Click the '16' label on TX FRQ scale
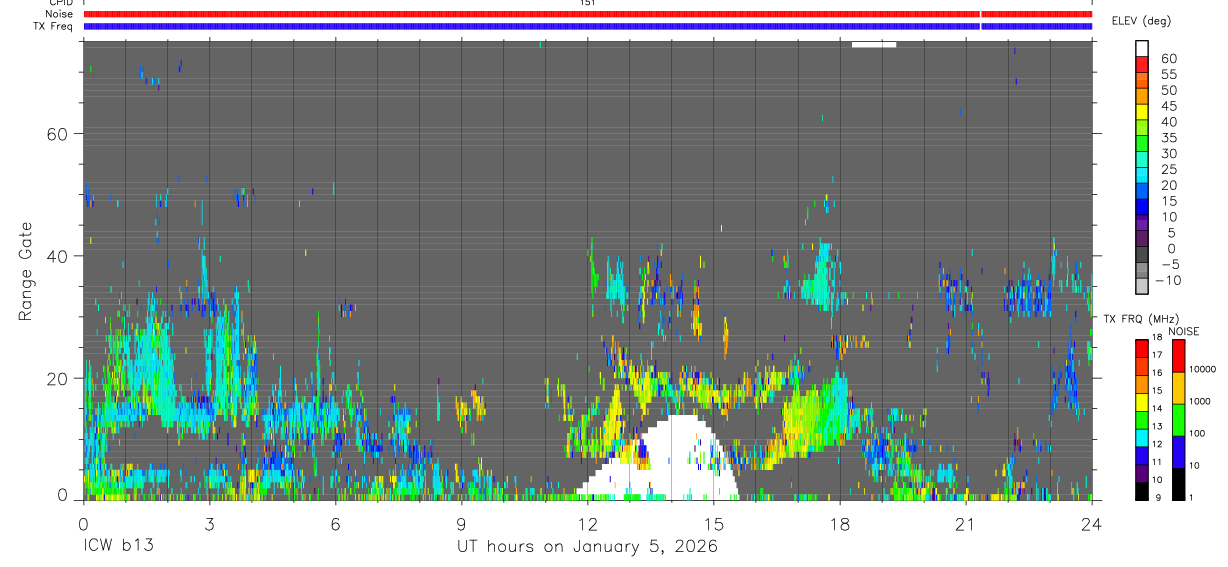Image resolution: width=1228 pixels, height=567 pixels. pos(1159,373)
